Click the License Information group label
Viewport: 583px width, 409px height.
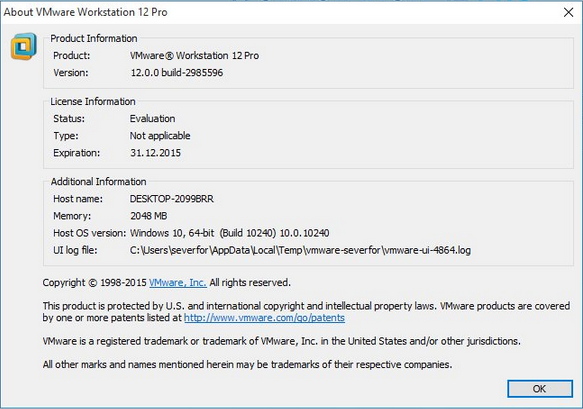[x=93, y=102]
